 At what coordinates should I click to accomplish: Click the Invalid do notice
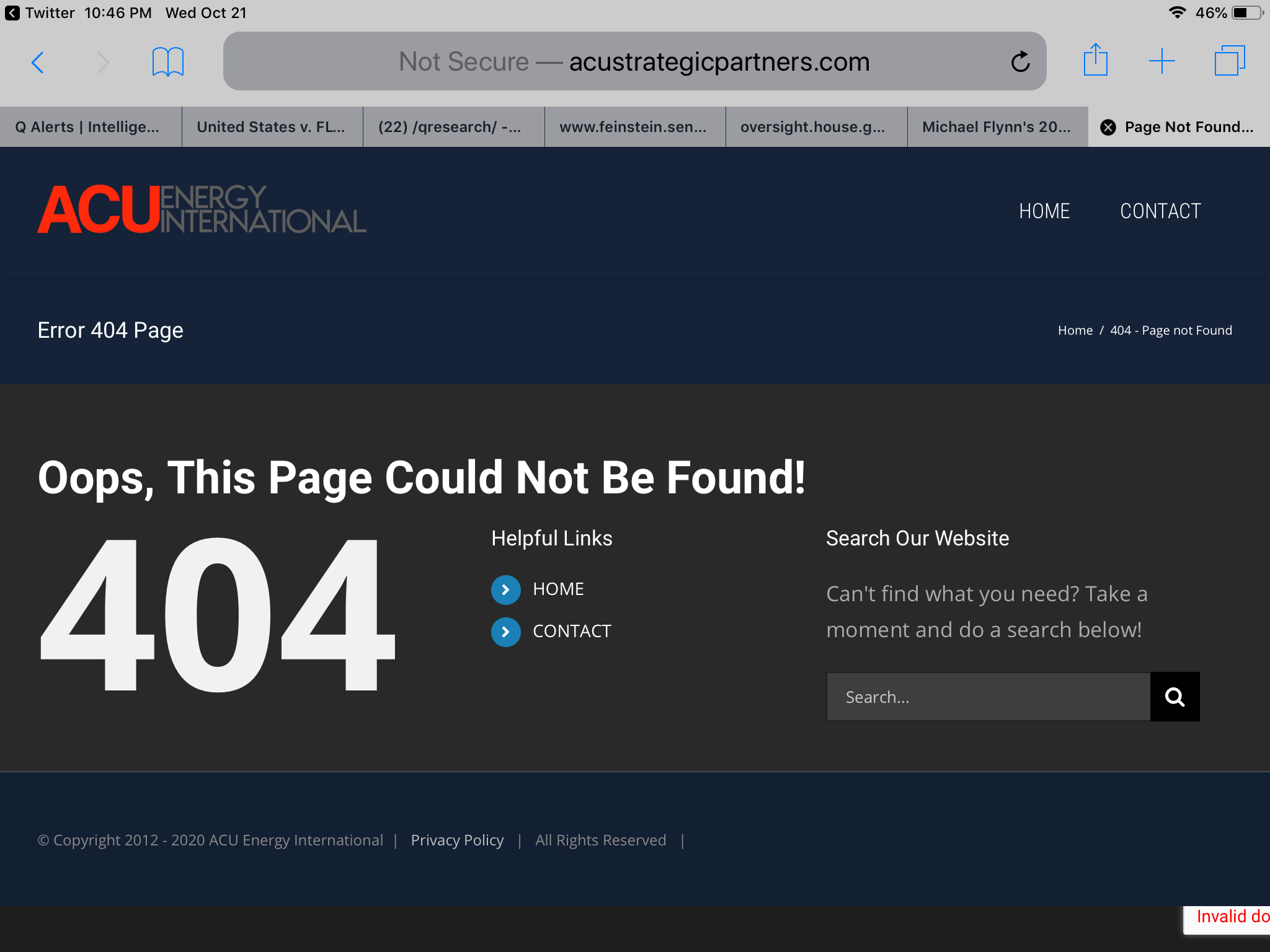click(1228, 919)
